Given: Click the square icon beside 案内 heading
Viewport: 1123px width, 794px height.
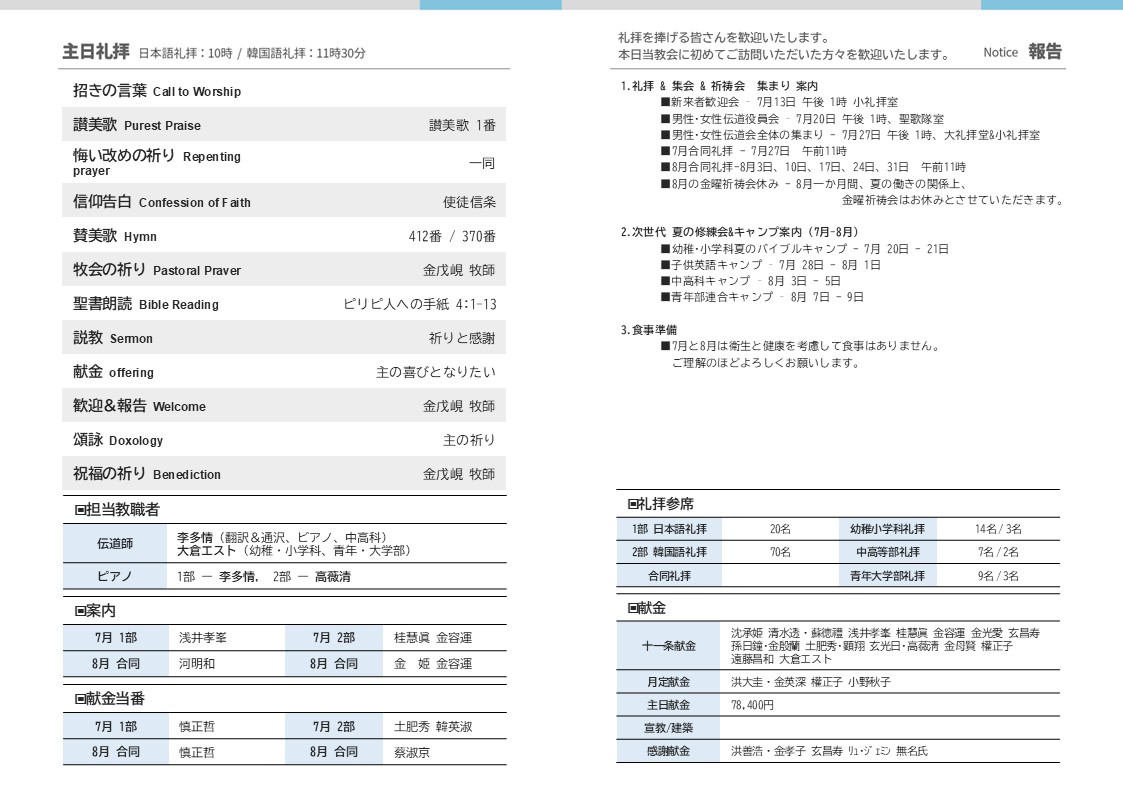Looking at the screenshot, I should tap(81, 611).
